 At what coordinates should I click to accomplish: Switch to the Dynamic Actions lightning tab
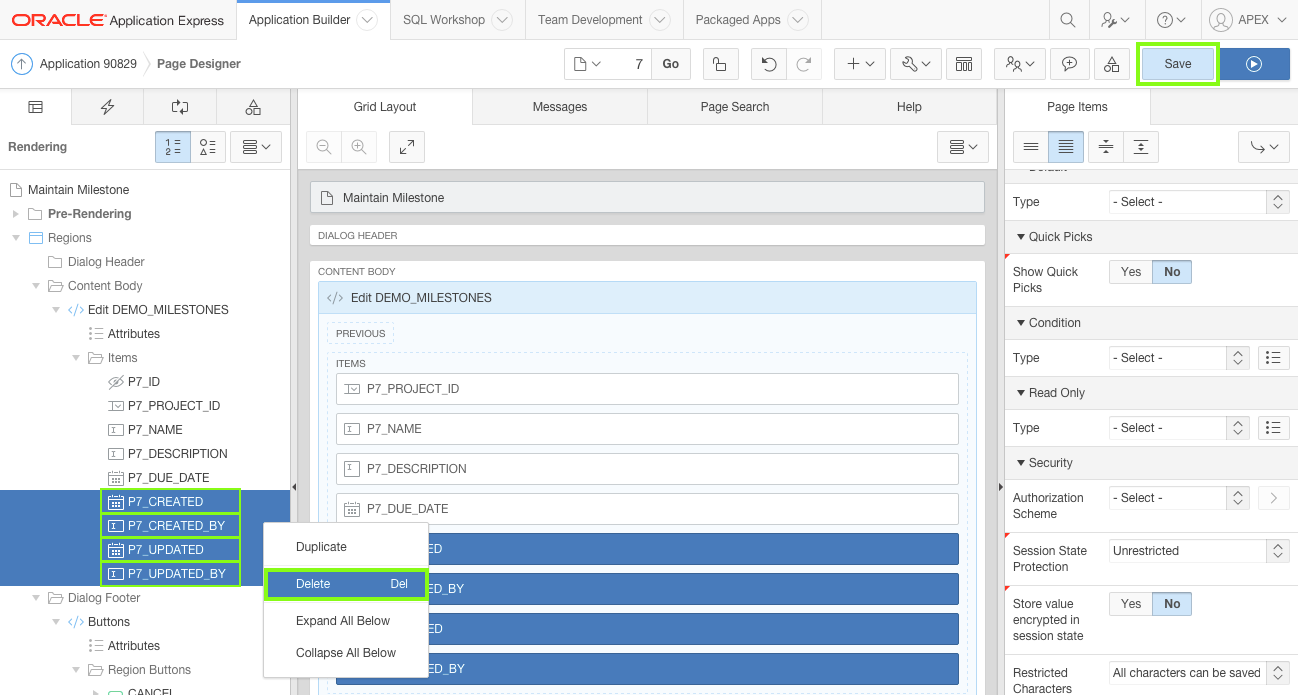coord(108,107)
